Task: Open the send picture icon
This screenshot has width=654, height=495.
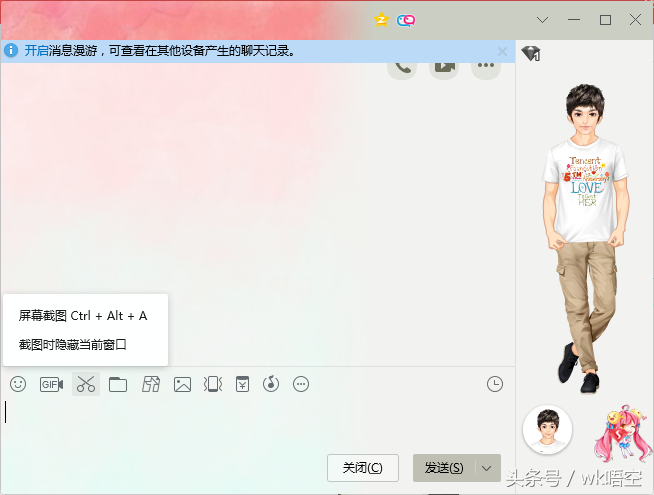Action: tap(182, 384)
